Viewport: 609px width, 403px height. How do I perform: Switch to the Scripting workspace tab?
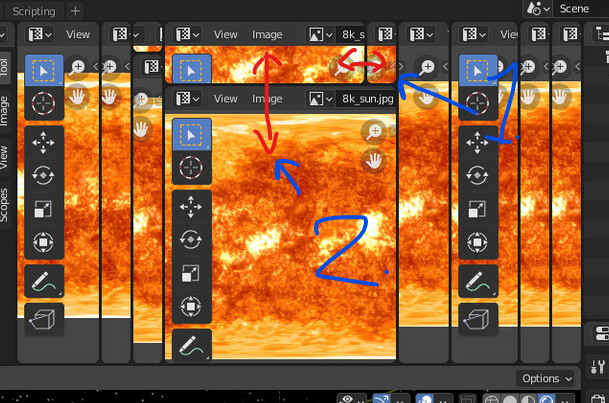click(x=34, y=11)
